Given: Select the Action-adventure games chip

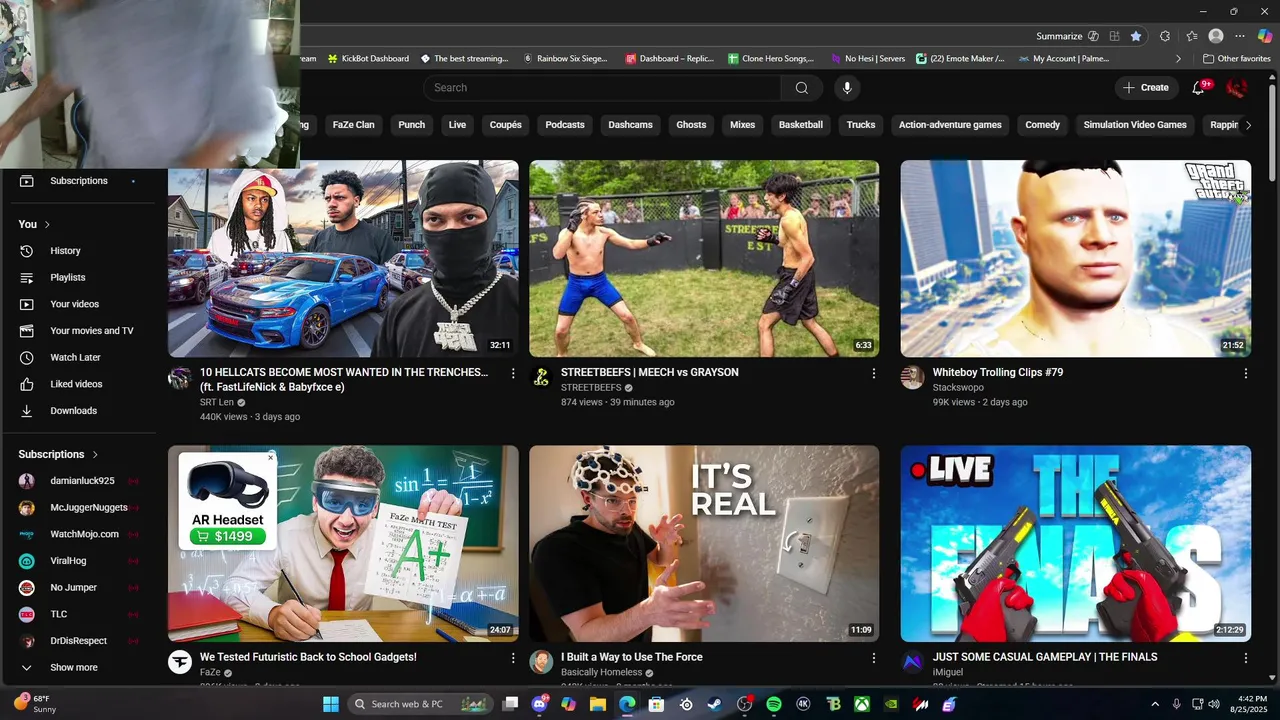Looking at the screenshot, I should point(950,125).
